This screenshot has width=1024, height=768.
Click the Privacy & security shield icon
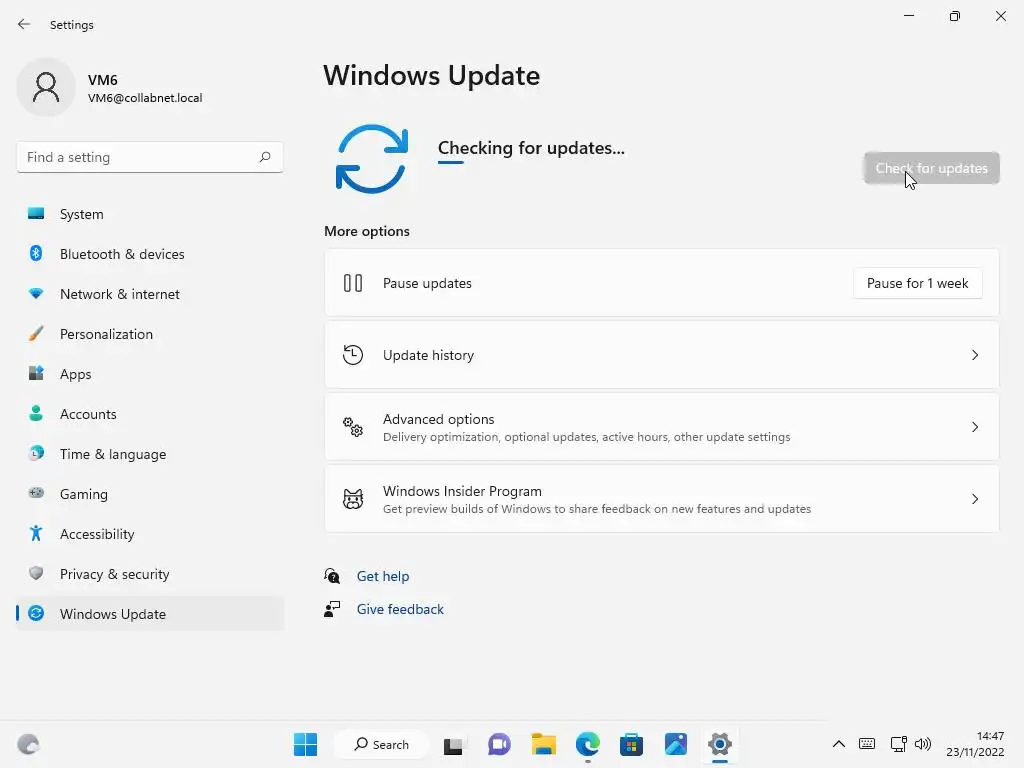36,573
